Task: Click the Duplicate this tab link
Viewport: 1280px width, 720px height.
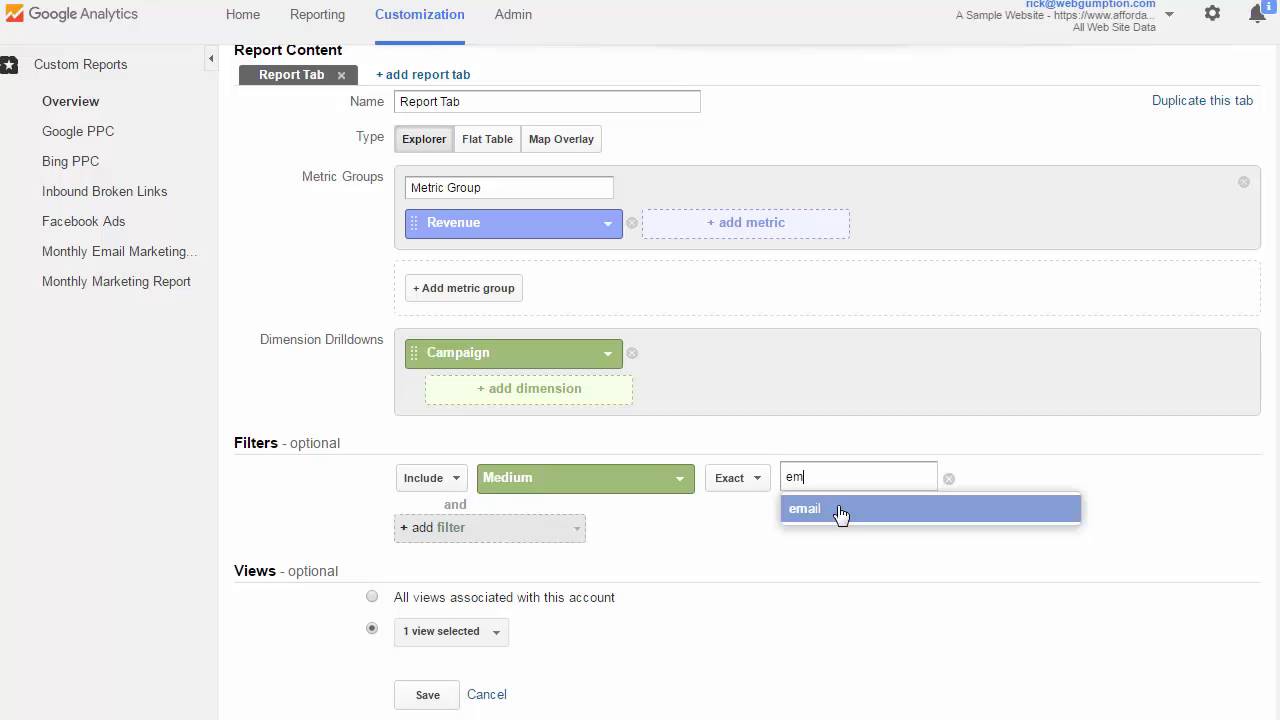Action: [x=1202, y=101]
